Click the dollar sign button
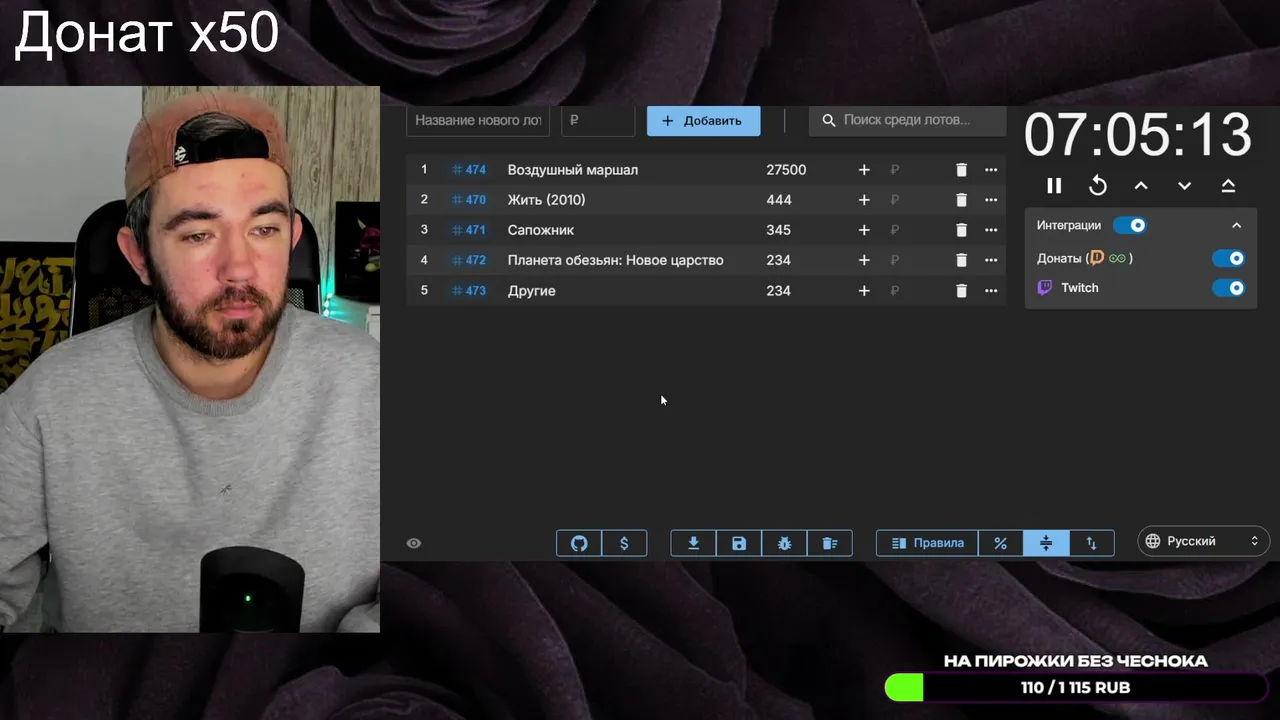The width and height of the screenshot is (1280, 720). pyautogui.click(x=624, y=543)
